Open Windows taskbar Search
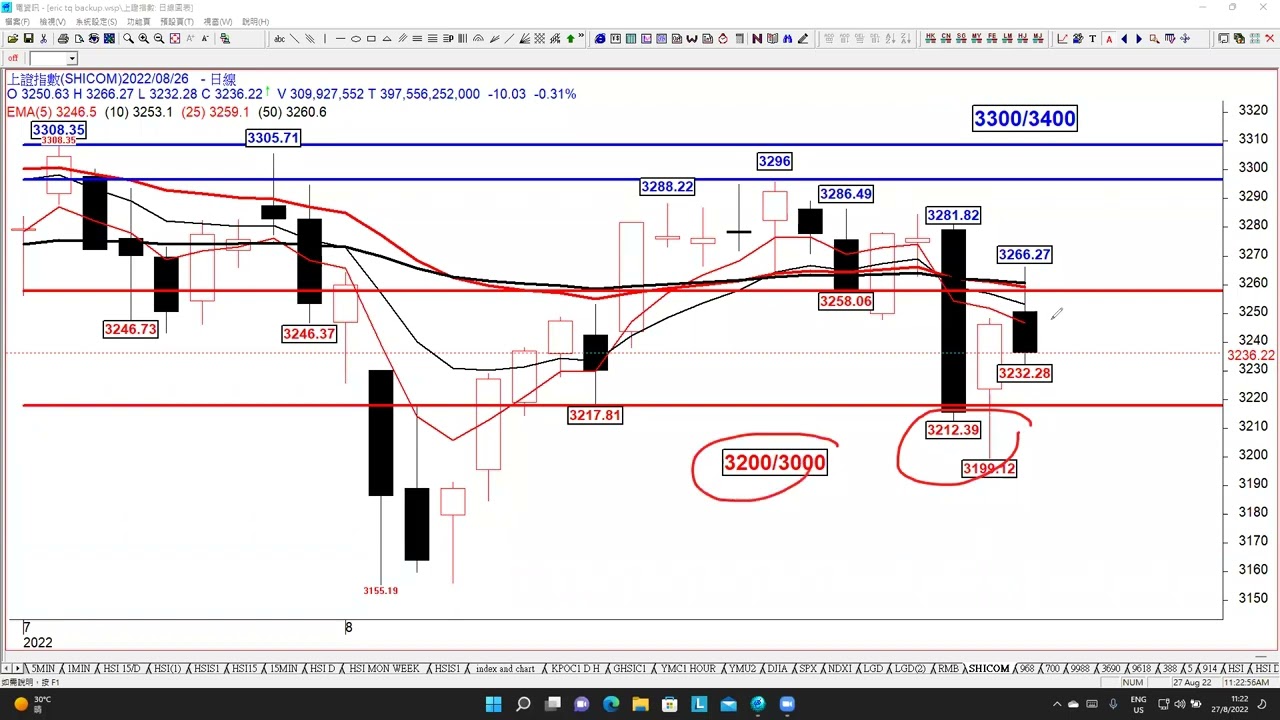1280x720 pixels. point(523,704)
